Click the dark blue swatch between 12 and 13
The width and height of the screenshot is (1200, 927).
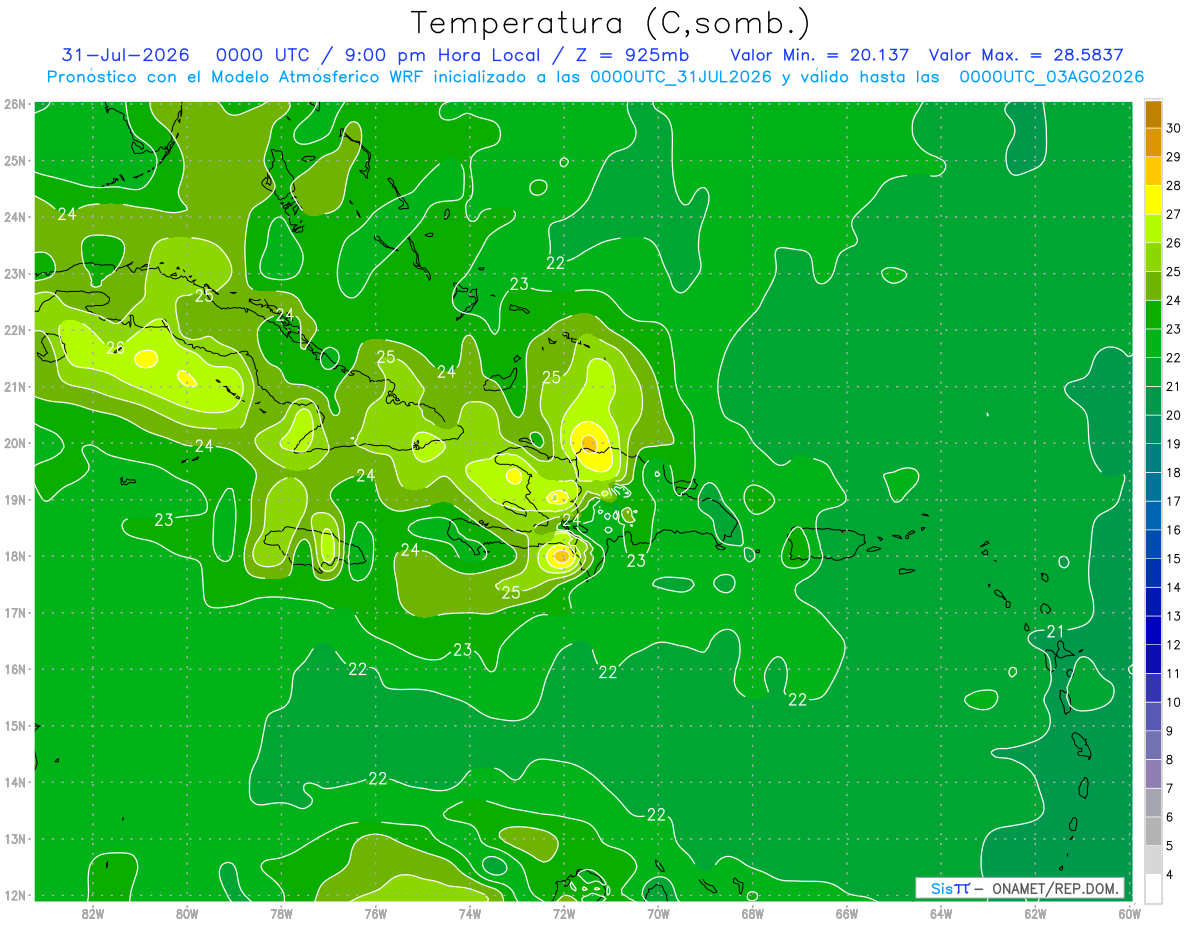1153,630
